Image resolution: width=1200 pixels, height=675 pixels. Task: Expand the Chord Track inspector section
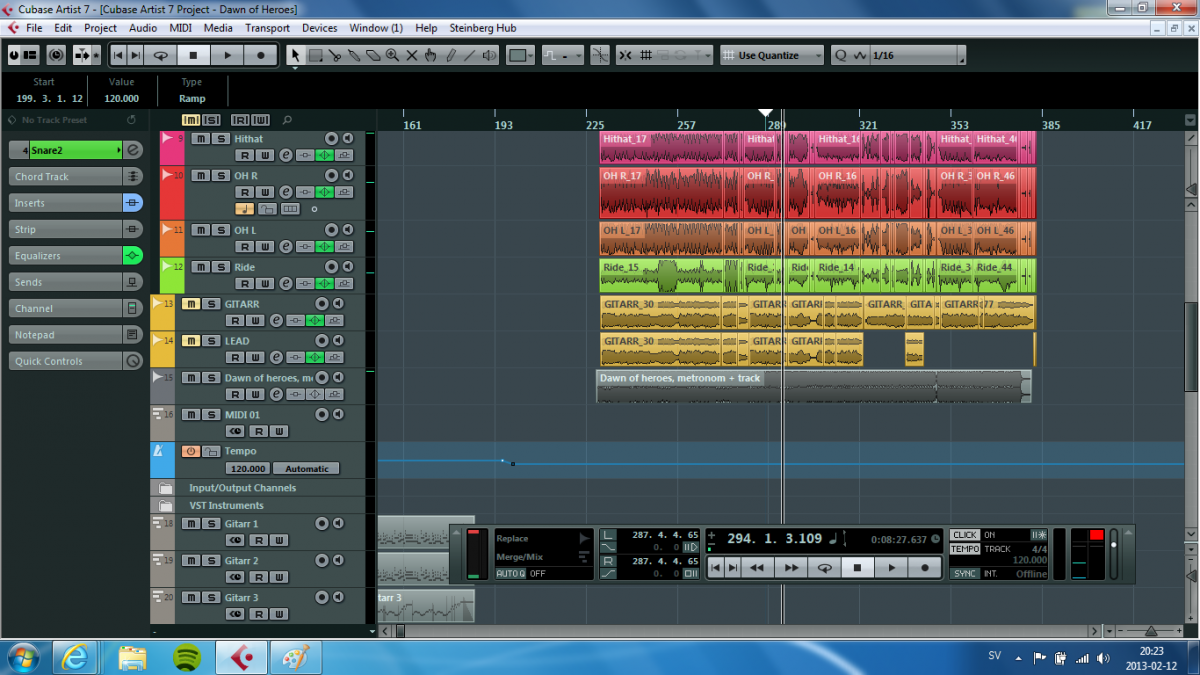click(x=75, y=176)
